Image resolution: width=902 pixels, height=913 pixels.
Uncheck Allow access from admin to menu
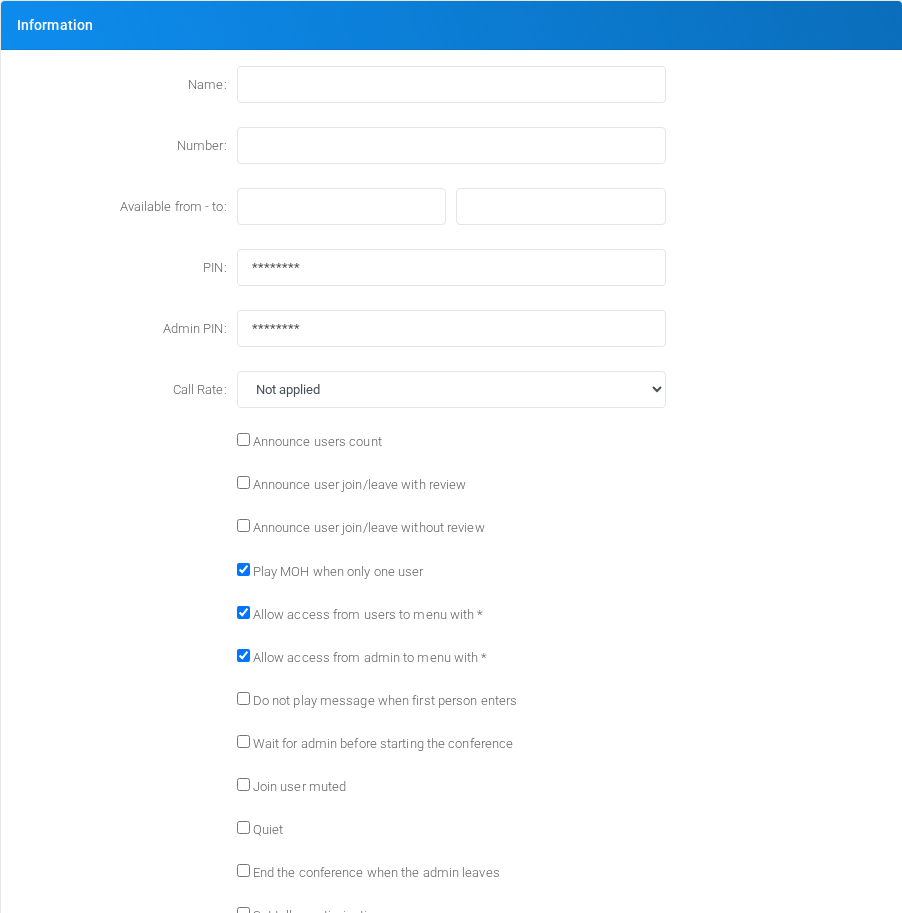pyautogui.click(x=243, y=656)
